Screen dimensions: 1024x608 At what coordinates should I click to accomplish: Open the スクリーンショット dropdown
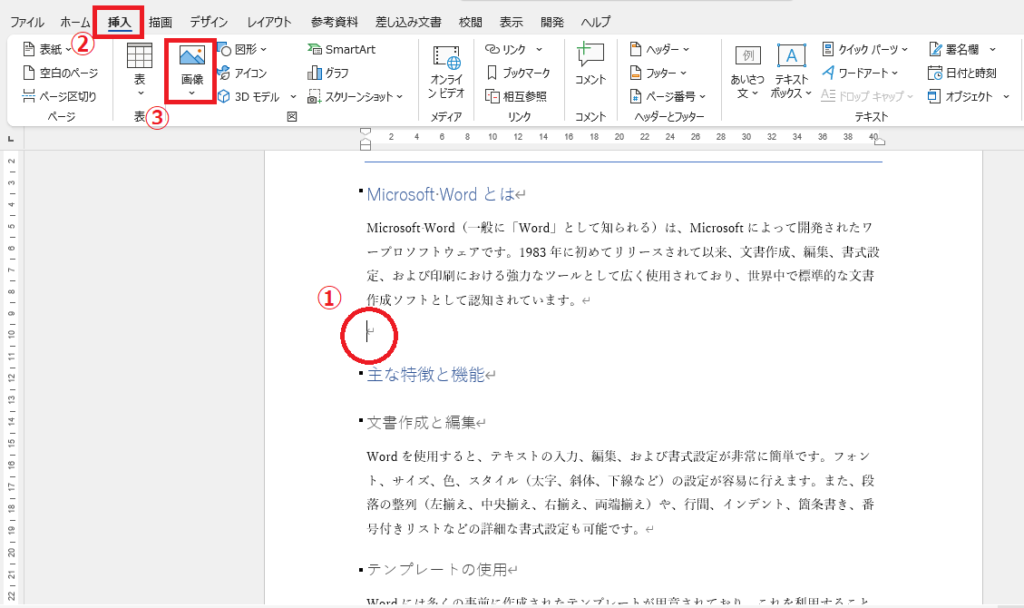pos(355,96)
